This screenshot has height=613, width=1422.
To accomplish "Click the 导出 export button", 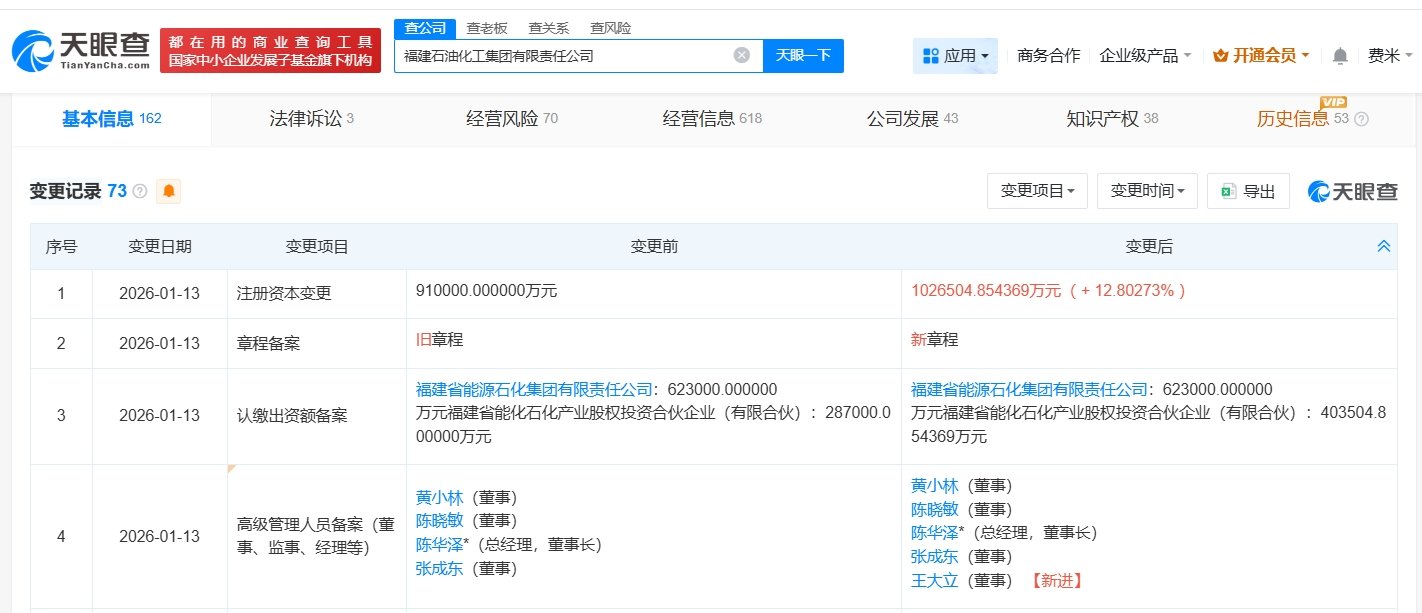I will click(1248, 191).
